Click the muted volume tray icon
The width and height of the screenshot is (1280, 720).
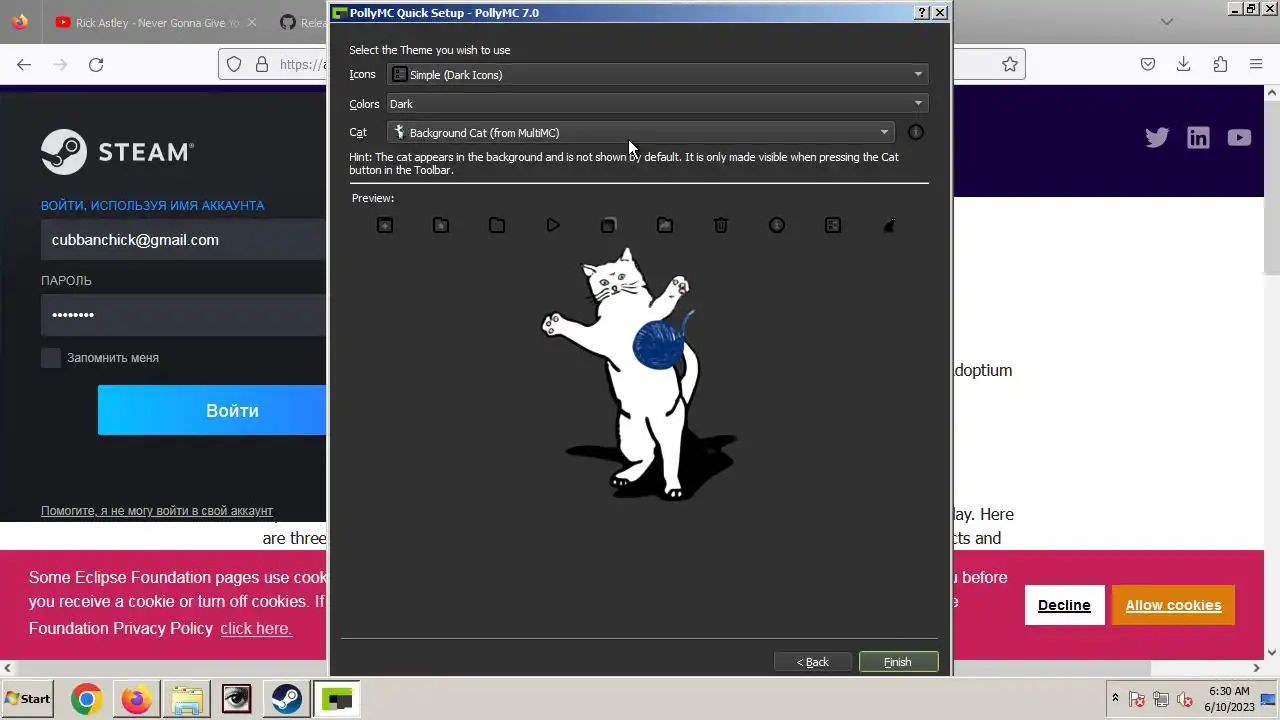1186,699
